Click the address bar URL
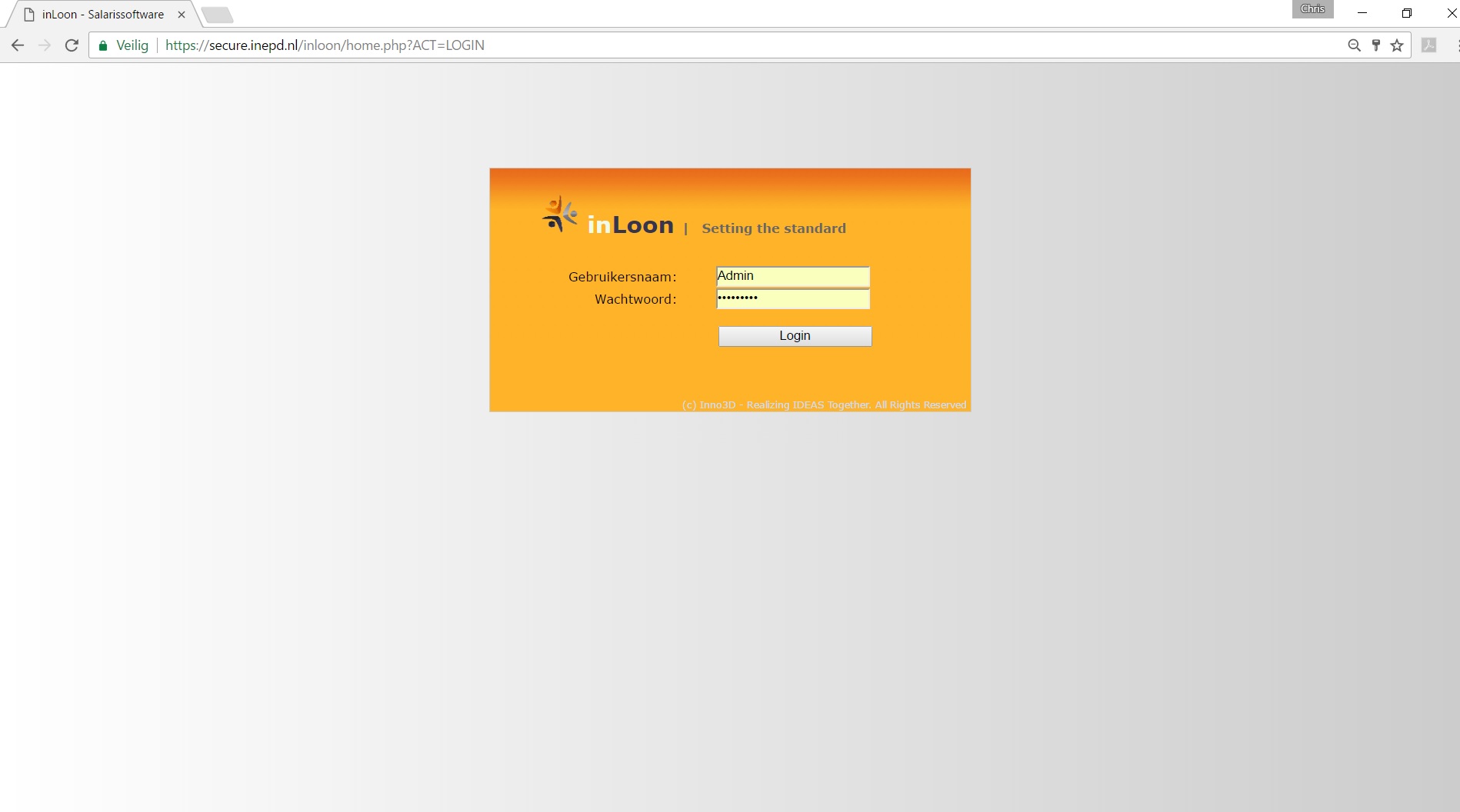 325,45
